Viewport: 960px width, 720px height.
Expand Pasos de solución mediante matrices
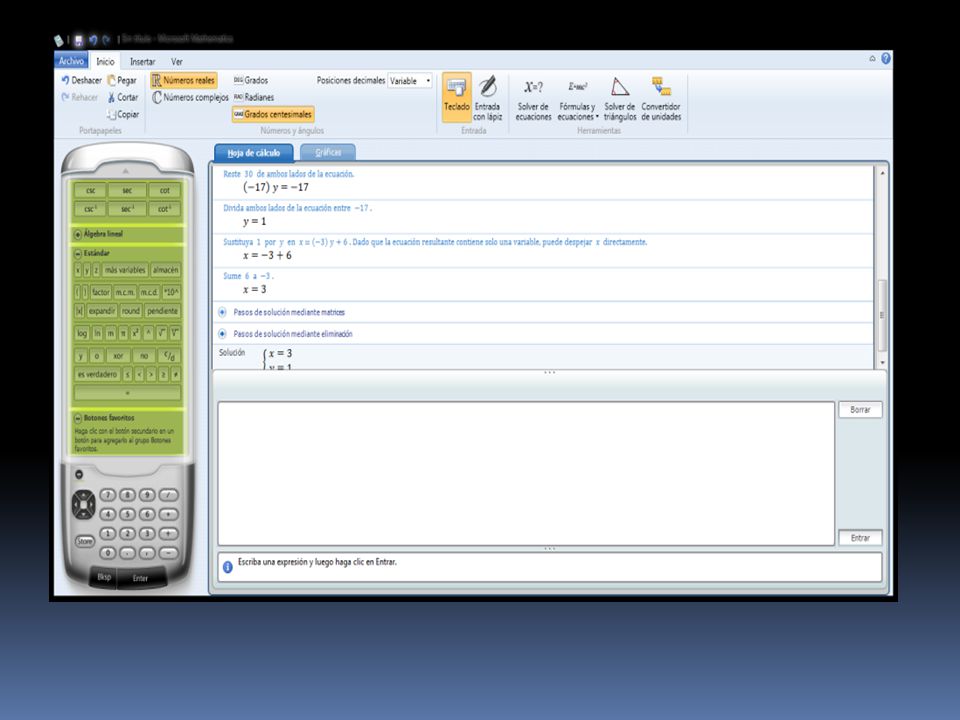coord(222,312)
